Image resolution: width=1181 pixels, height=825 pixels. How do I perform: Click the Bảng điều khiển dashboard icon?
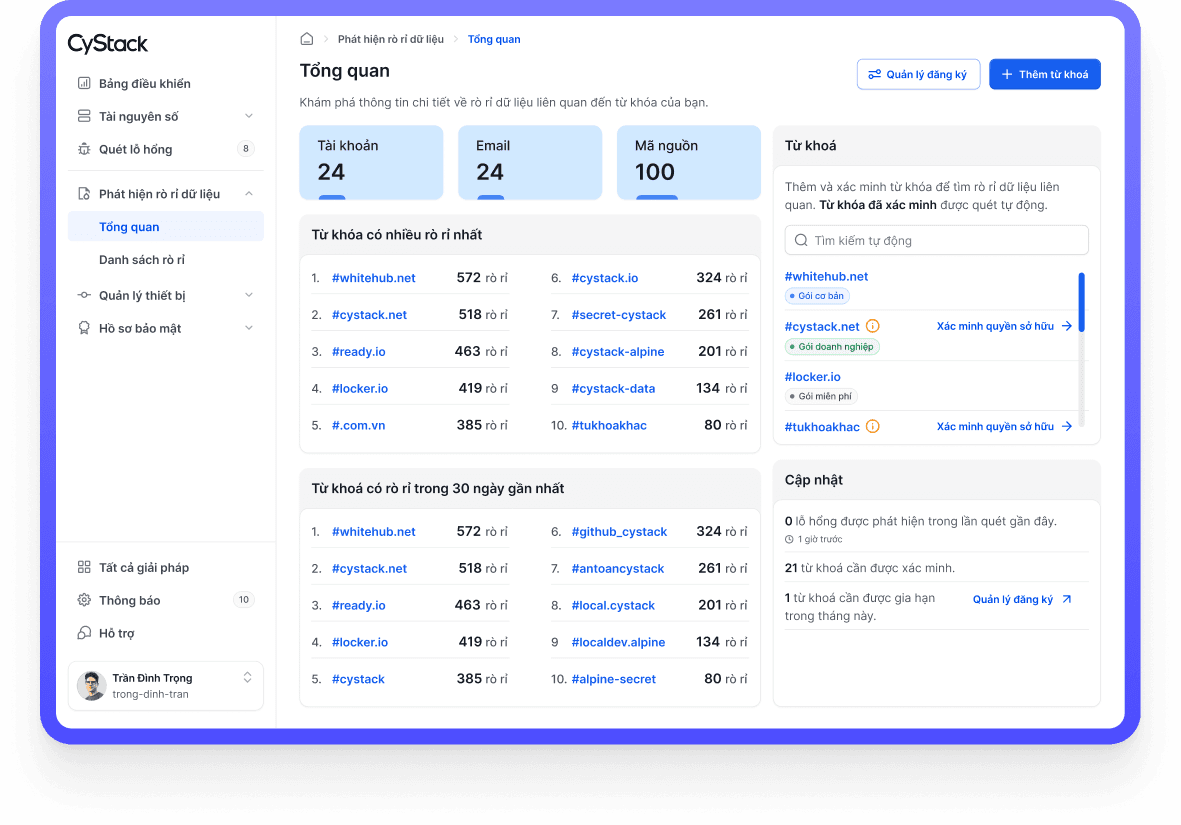[84, 83]
